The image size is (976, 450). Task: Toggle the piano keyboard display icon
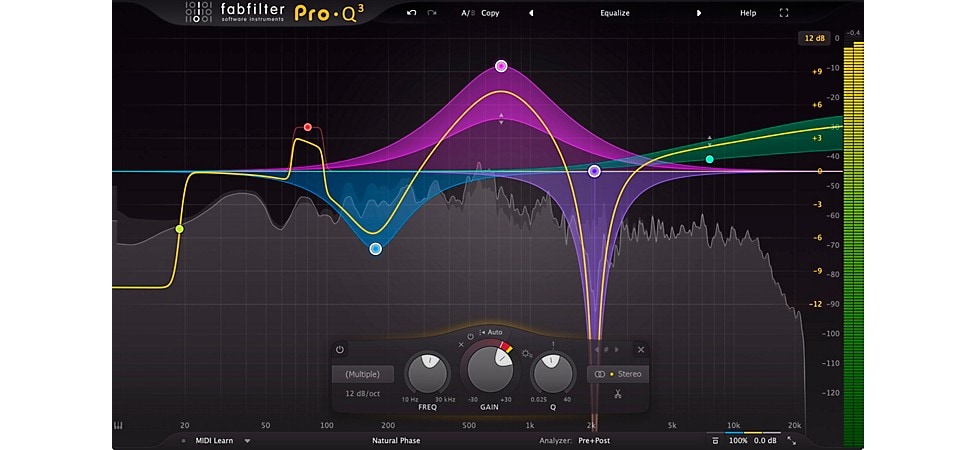point(118,425)
